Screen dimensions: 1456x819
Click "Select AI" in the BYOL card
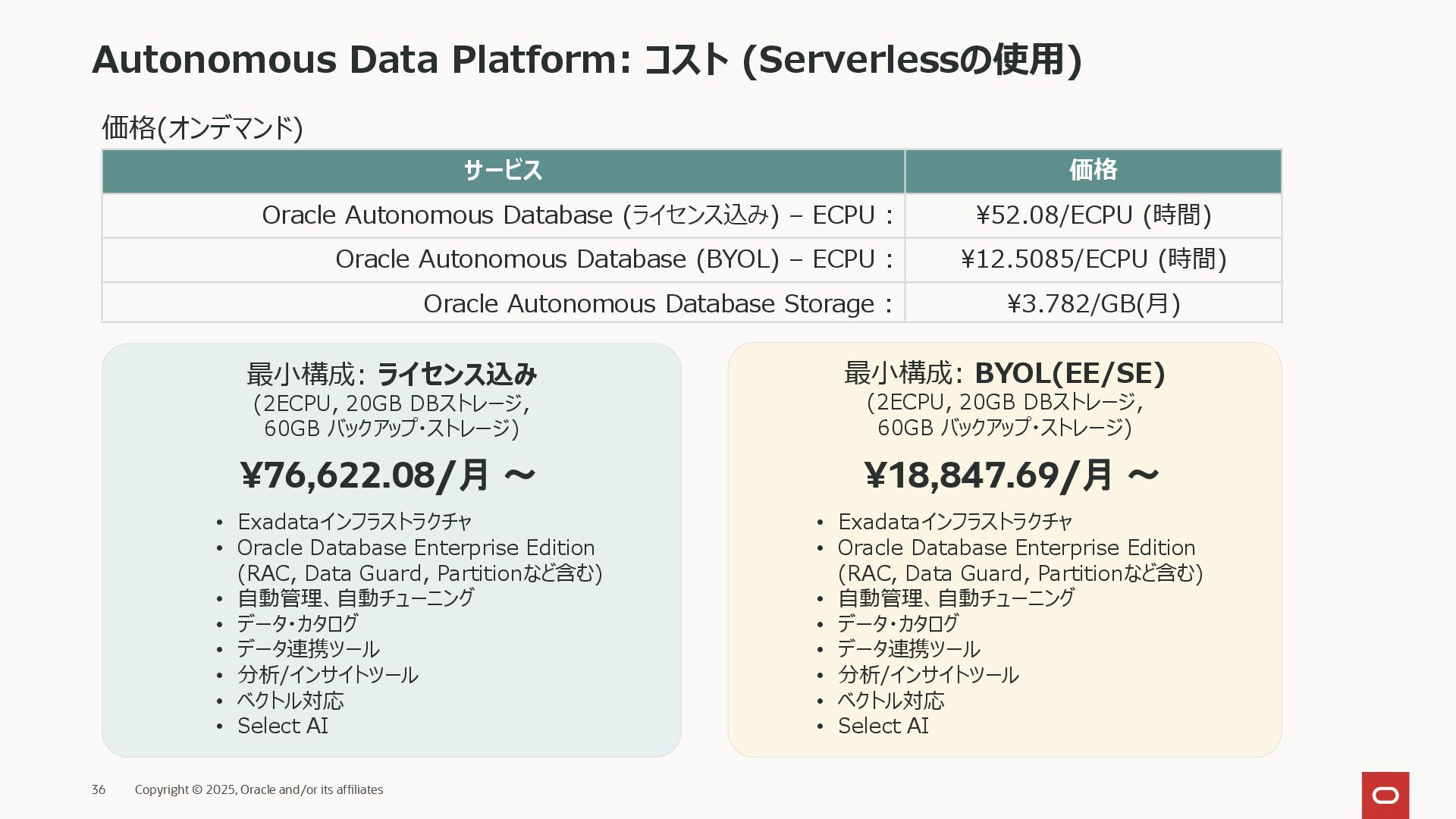(x=883, y=726)
